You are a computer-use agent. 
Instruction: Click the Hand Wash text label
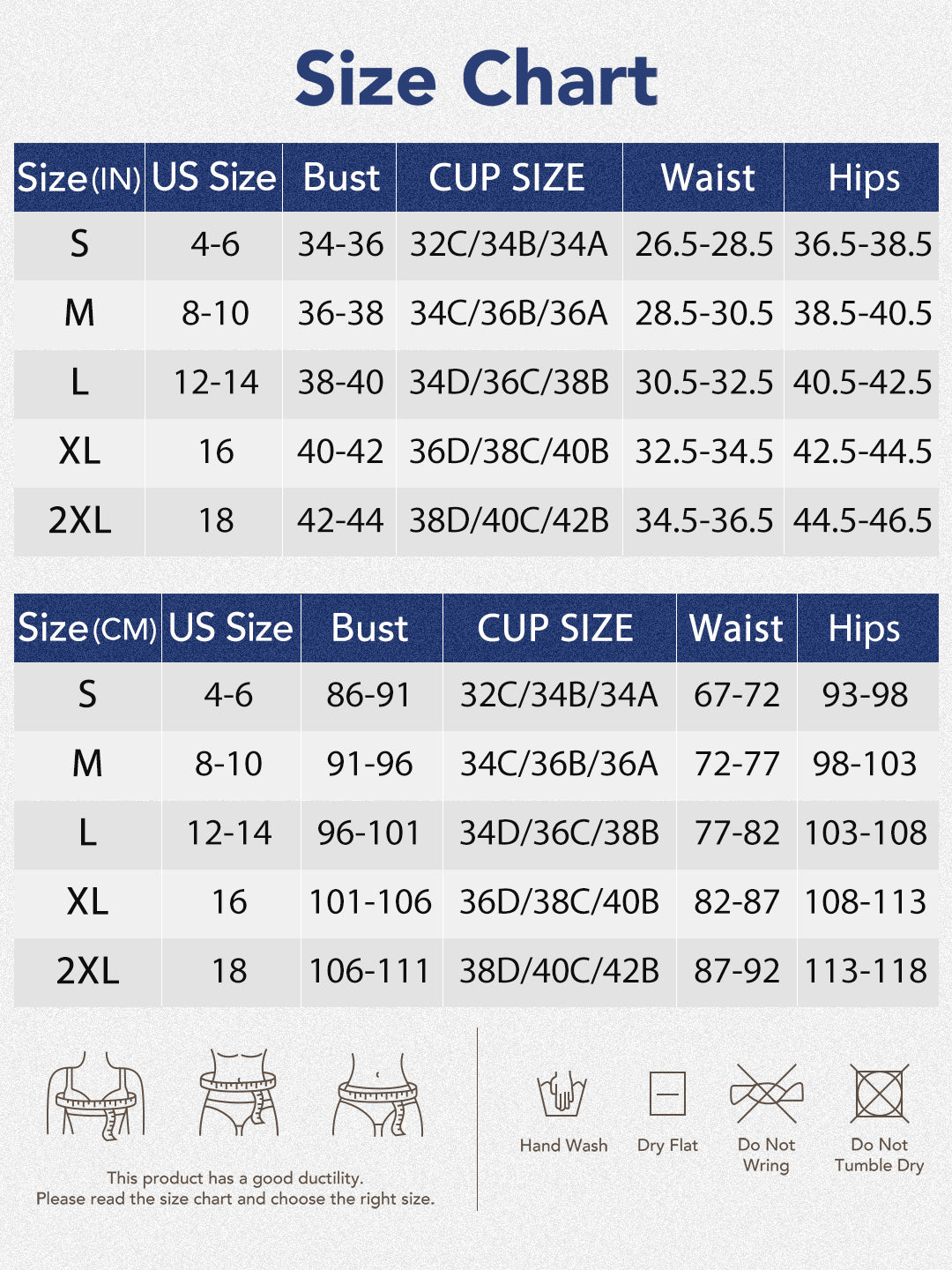click(x=563, y=1146)
